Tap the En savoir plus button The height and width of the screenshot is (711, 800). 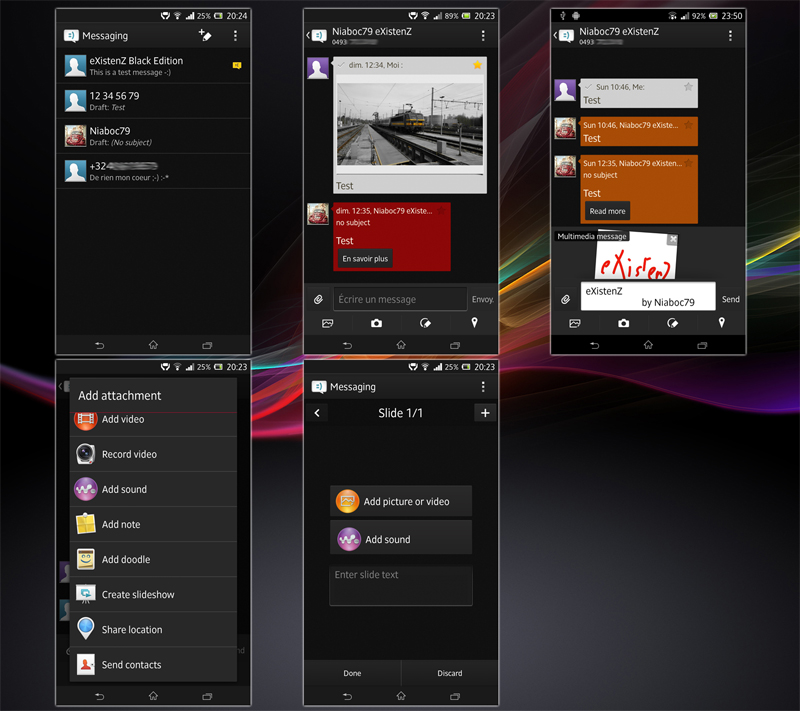[365, 259]
